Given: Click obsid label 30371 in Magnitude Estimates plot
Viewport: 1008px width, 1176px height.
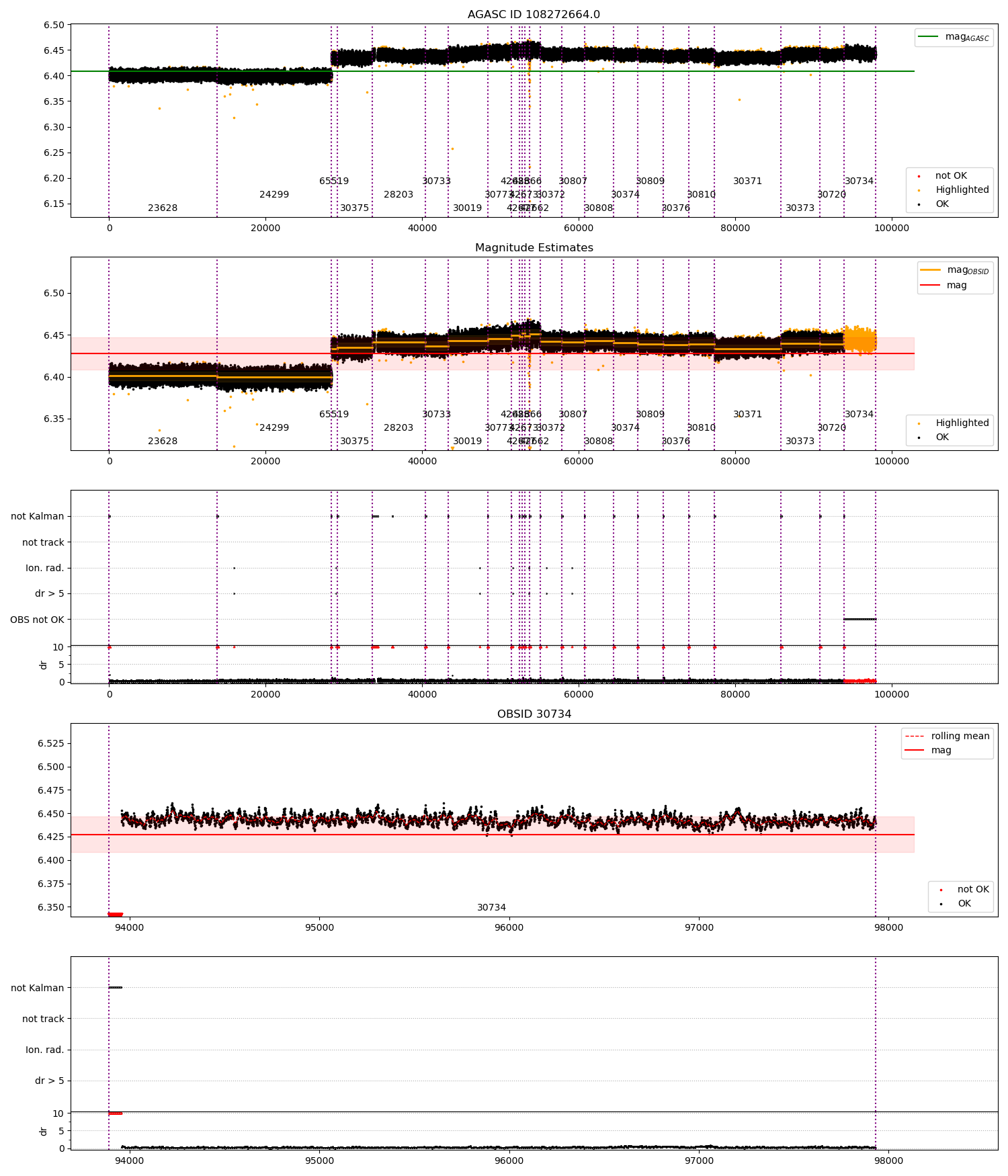Looking at the screenshot, I should point(747,414).
